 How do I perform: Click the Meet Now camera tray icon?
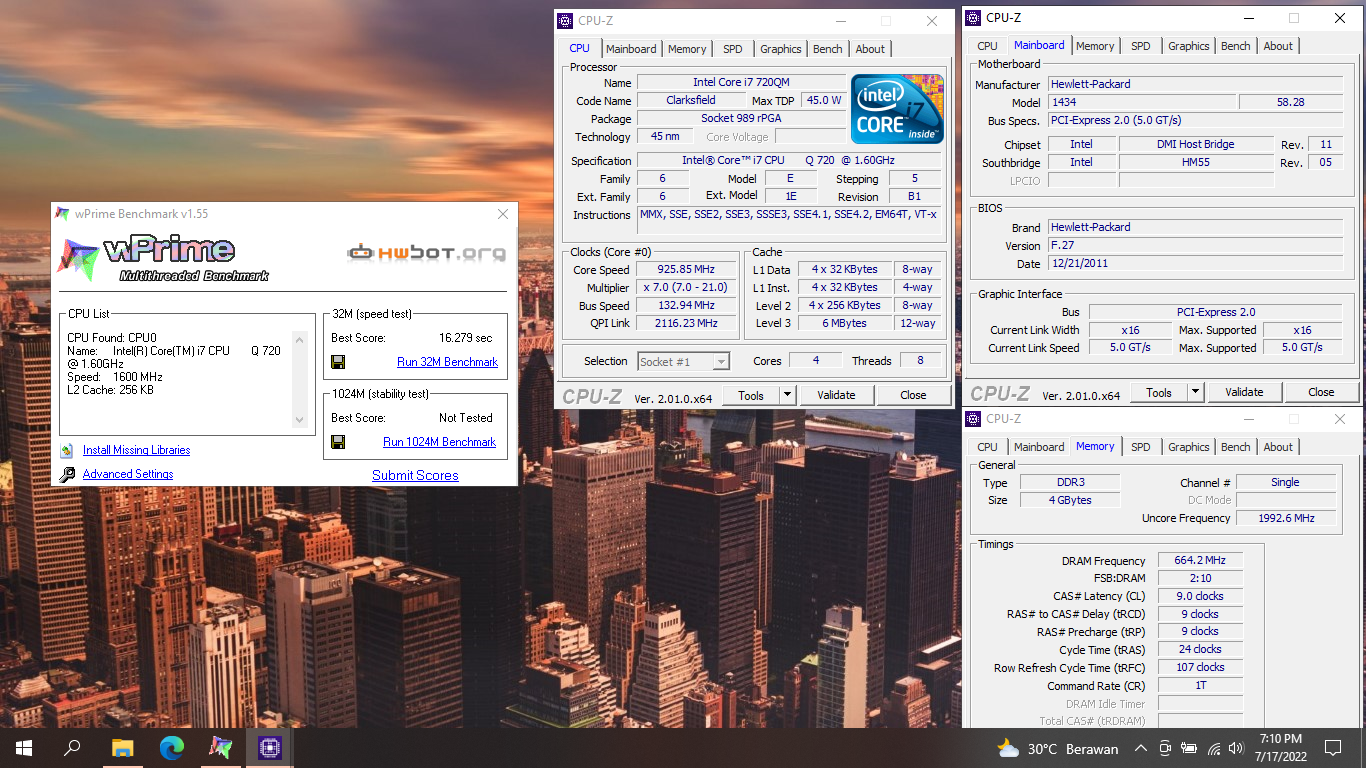pyautogui.click(x=1166, y=748)
